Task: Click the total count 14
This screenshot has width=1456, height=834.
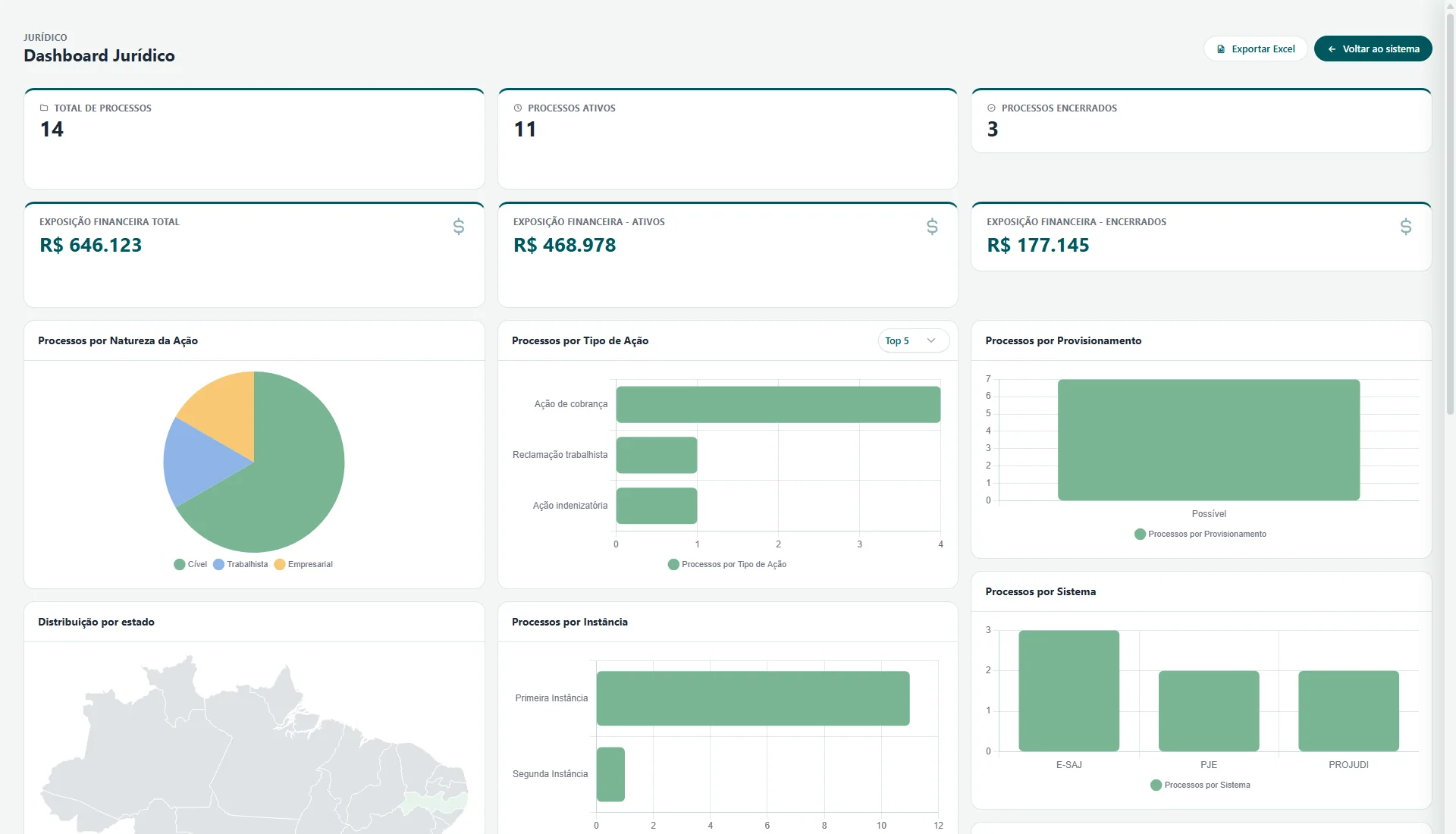Action: [52, 130]
